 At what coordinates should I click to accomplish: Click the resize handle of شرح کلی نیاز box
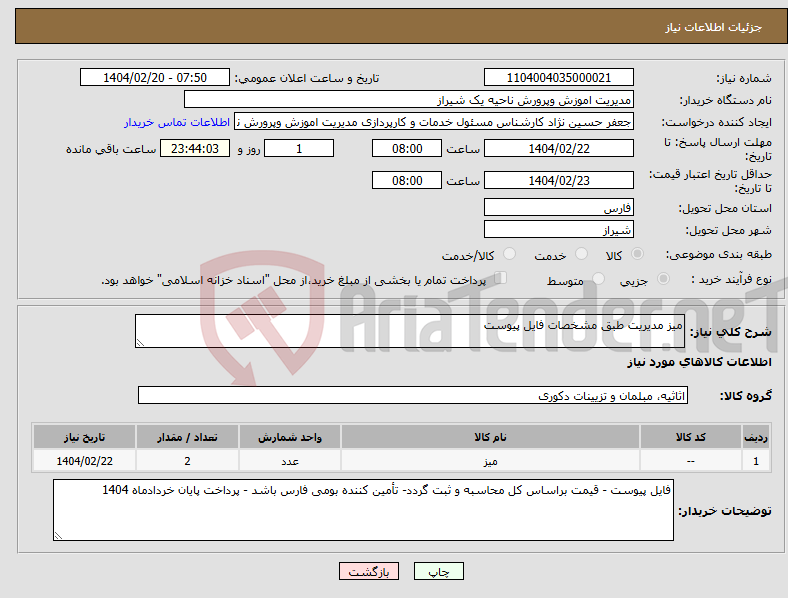[x=140, y=343]
